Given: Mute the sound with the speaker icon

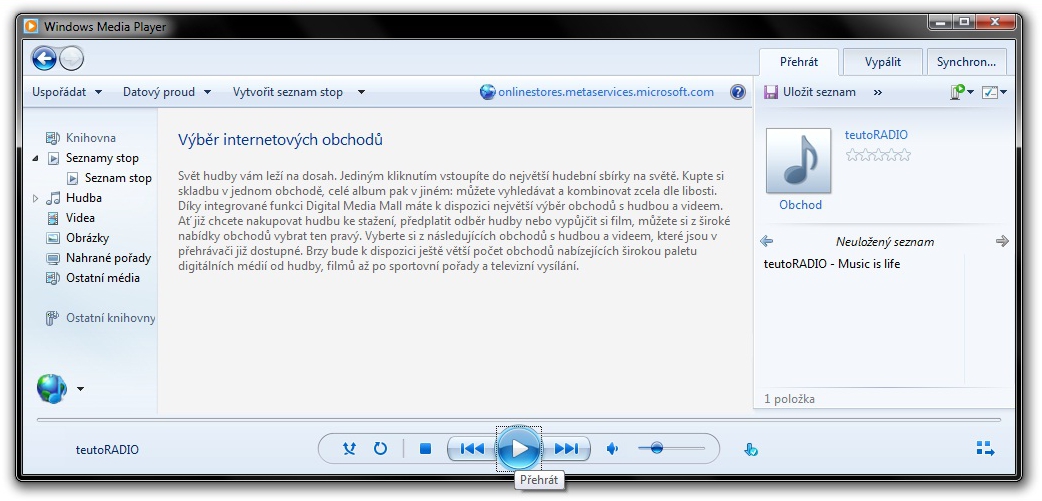Looking at the screenshot, I should point(613,449).
